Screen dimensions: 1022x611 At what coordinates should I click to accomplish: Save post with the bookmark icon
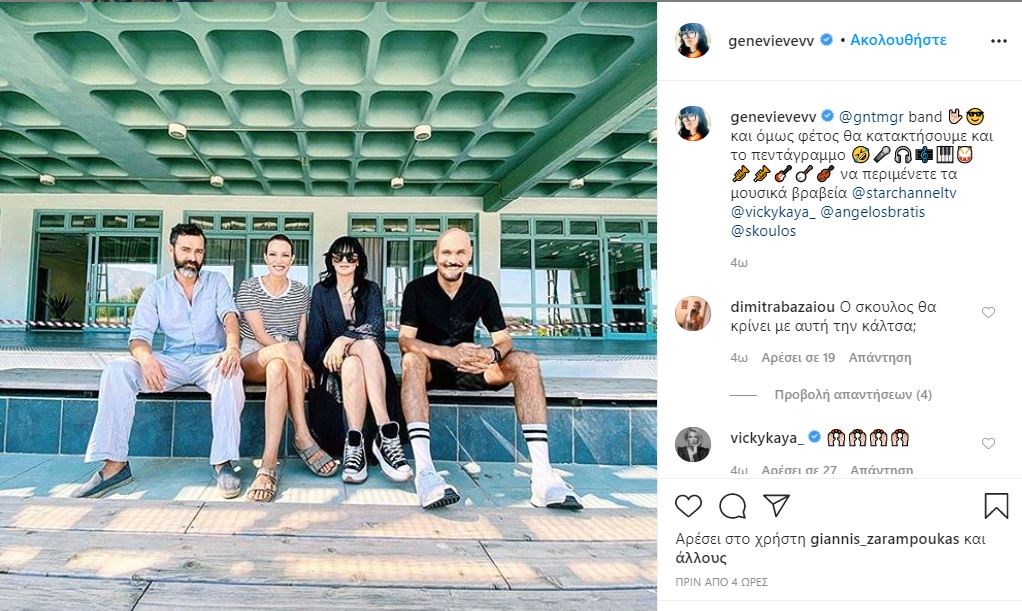(996, 506)
